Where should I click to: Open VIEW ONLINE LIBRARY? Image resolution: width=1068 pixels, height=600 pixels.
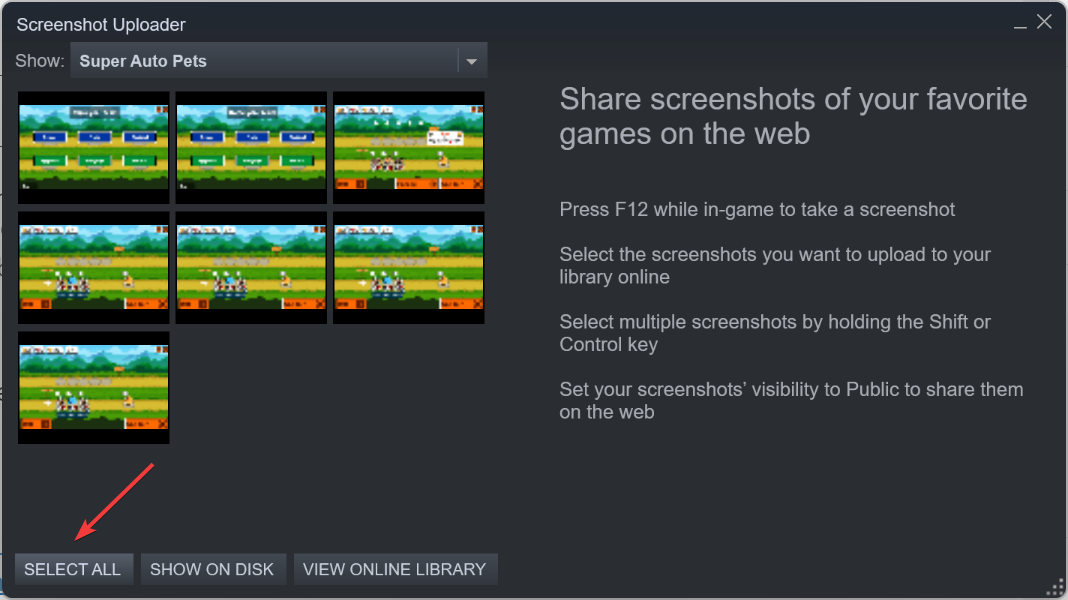pyautogui.click(x=394, y=569)
